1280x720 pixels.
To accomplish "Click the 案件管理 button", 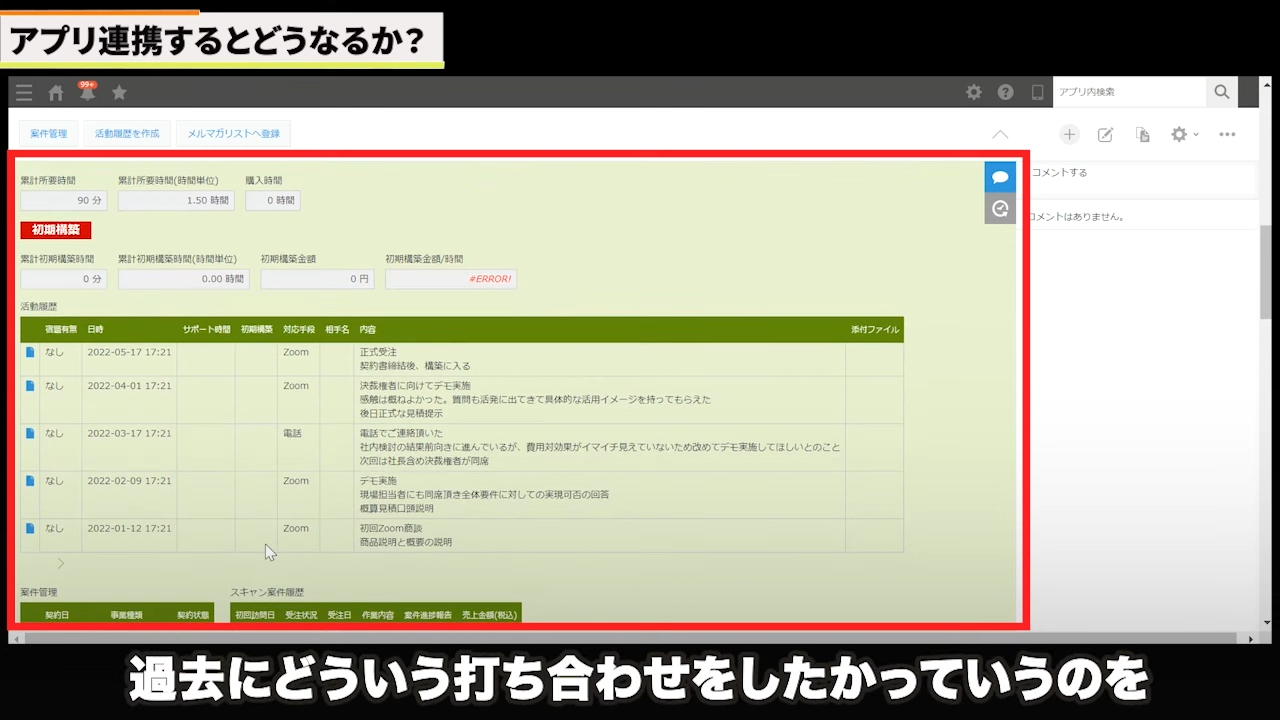I will pos(48,134).
